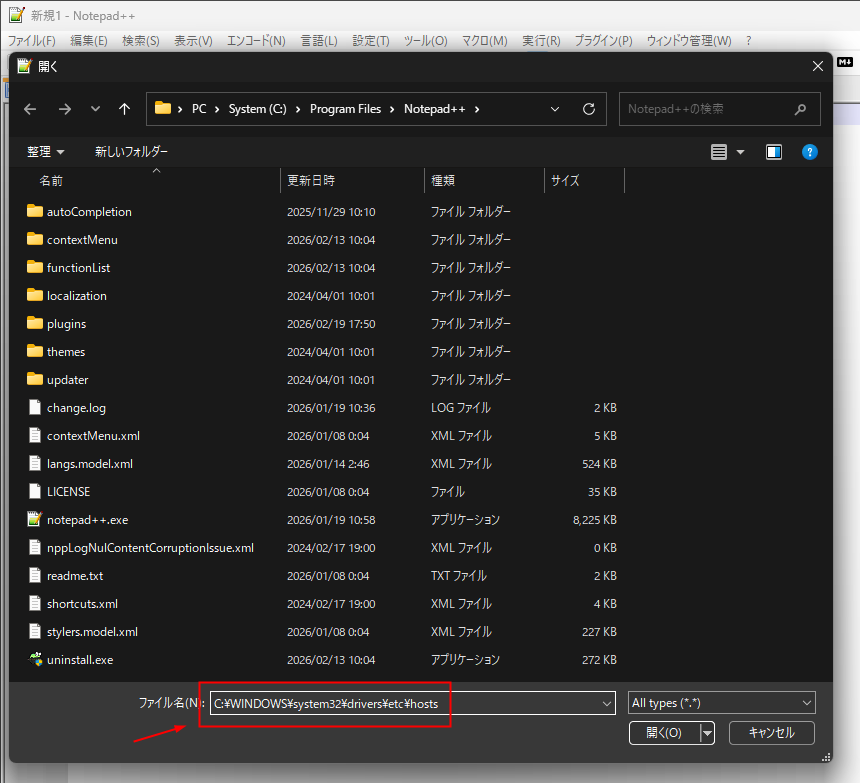Viewport: 860px width, 783px height.
Task: Navigate back using the back arrow
Action: click(29, 109)
